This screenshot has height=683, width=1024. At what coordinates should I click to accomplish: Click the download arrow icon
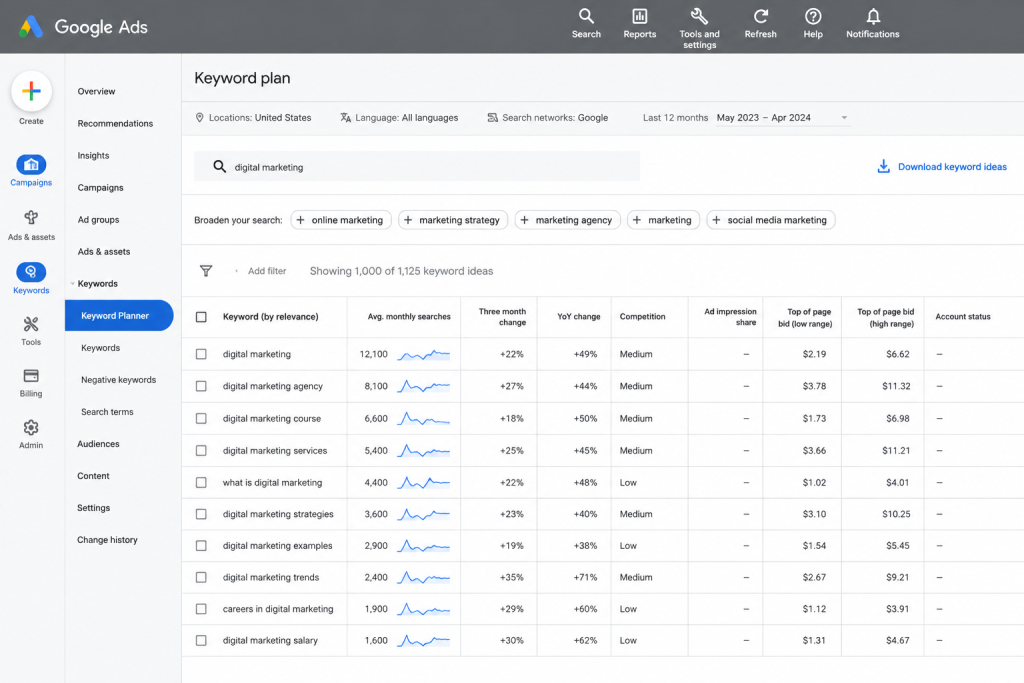(x=883, y=167)
